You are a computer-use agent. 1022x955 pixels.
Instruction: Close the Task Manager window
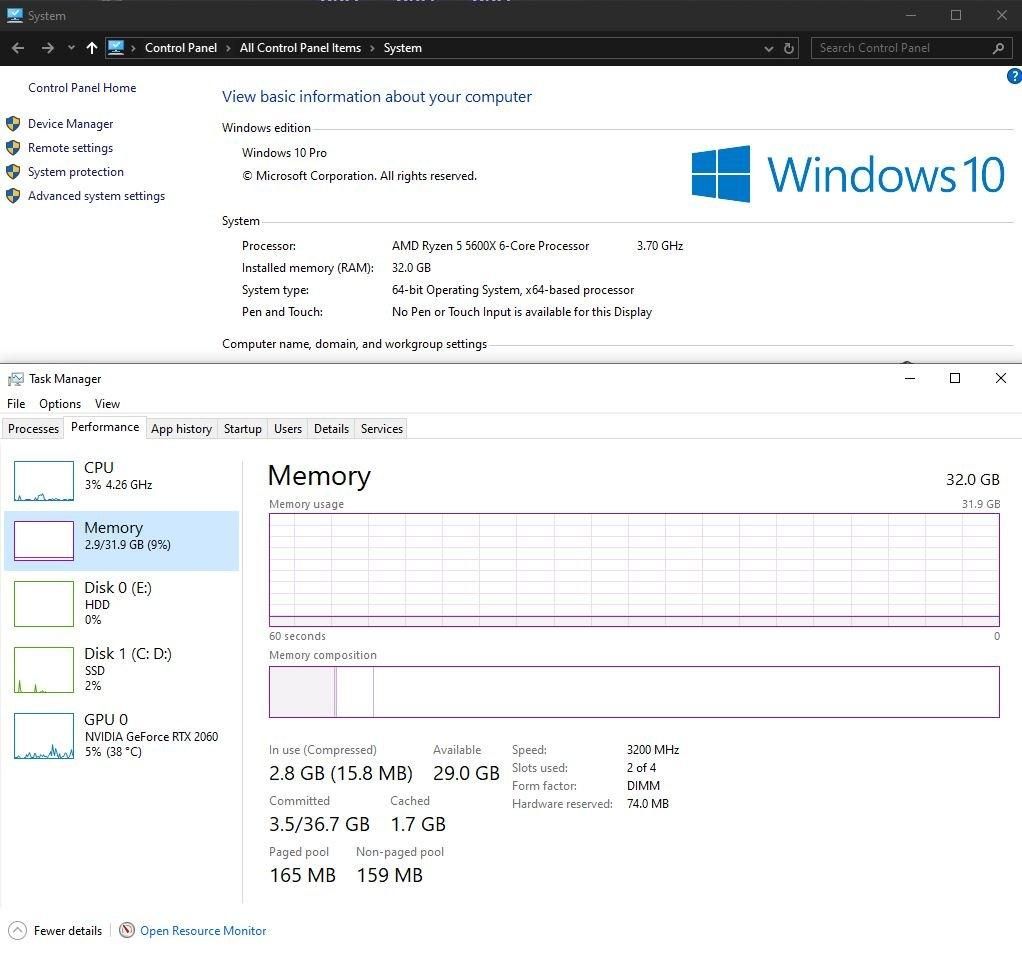click(1001, 378)
